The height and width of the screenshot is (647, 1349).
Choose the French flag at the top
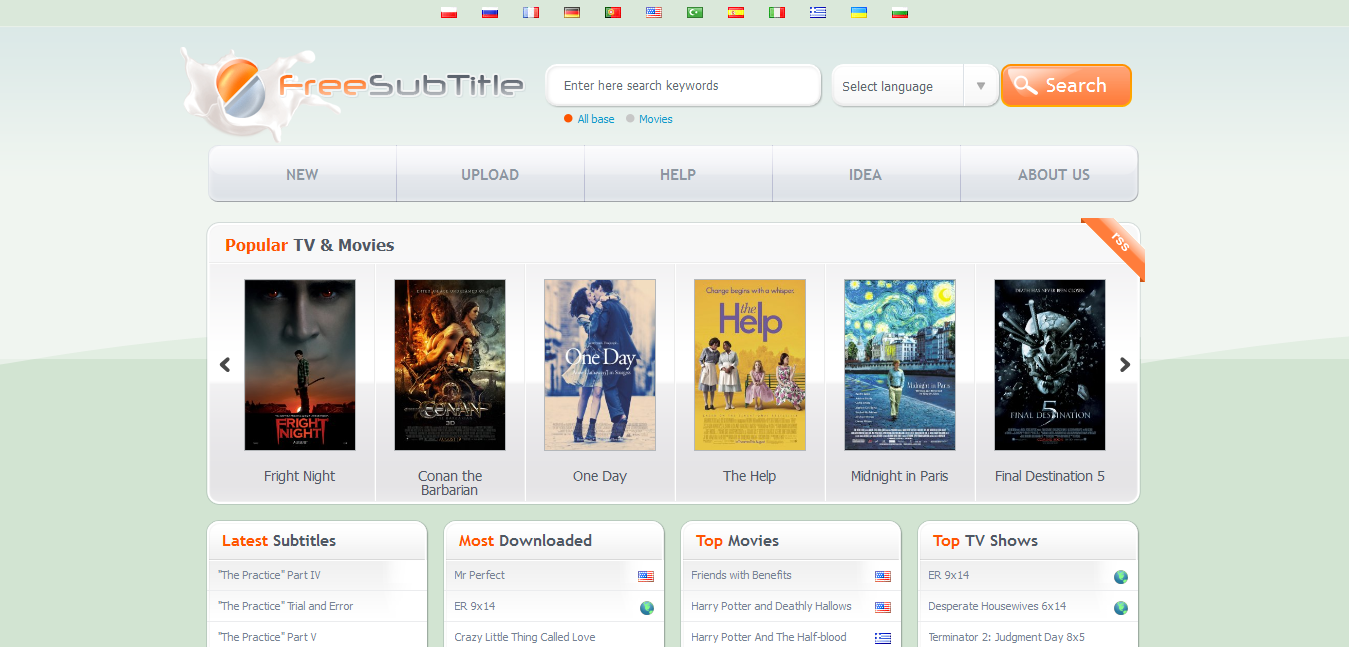[x=531, y=13]
